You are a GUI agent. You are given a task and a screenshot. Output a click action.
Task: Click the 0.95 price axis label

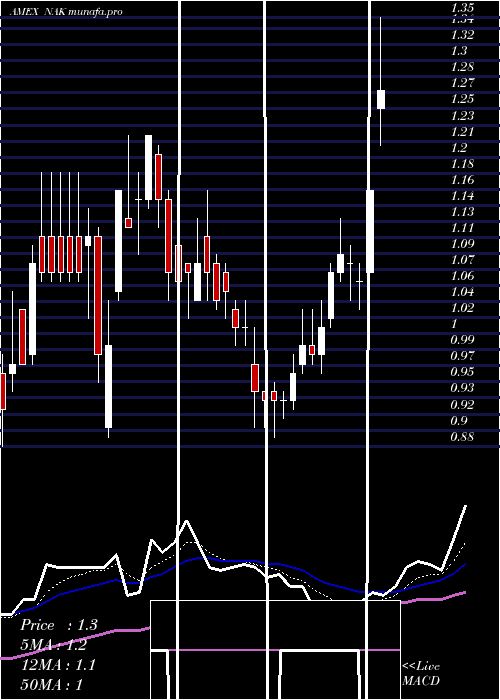(462, 372)
